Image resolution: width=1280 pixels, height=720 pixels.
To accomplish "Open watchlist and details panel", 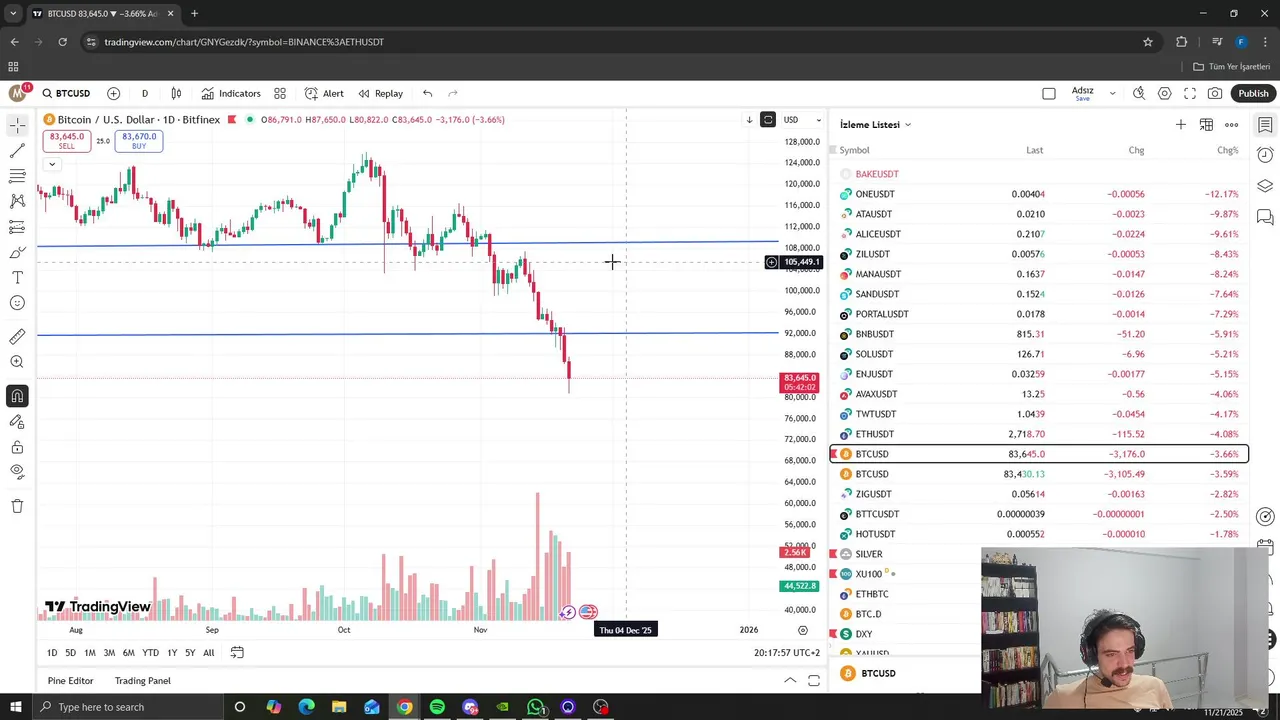I will (1265, 125).
